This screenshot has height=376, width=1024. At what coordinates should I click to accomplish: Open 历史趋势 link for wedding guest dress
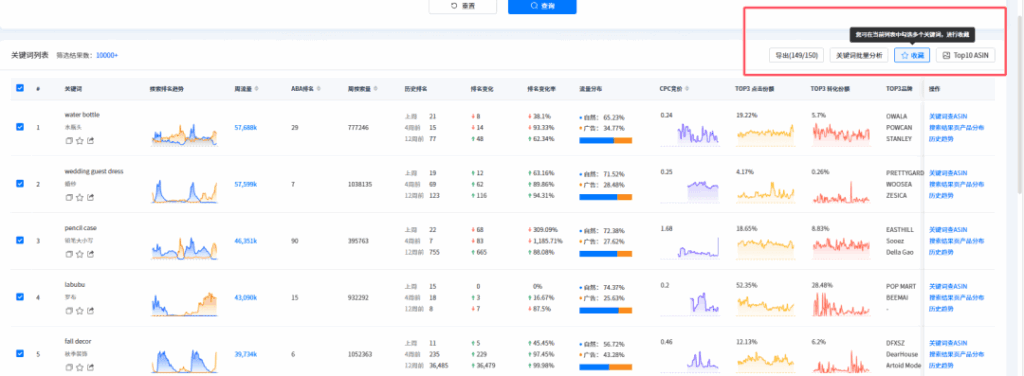tap(940, 195)
